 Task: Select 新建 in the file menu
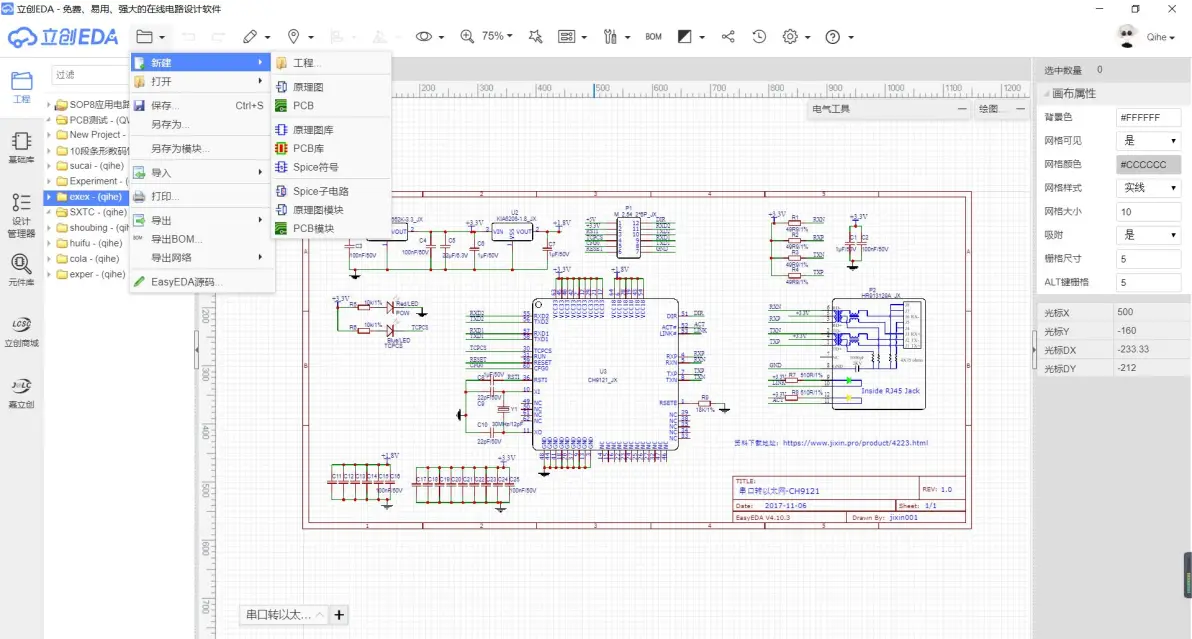(201, 62)
